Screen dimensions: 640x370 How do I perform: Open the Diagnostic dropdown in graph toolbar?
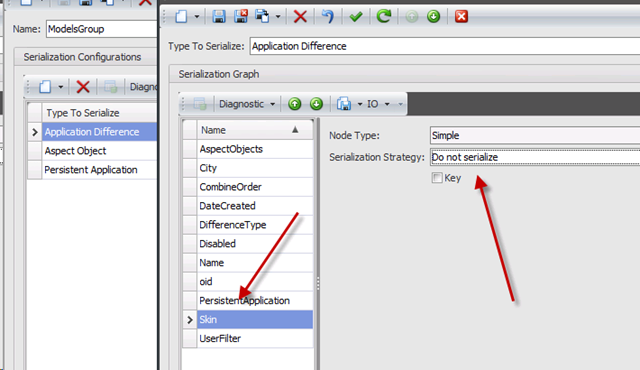pos(247,104)
